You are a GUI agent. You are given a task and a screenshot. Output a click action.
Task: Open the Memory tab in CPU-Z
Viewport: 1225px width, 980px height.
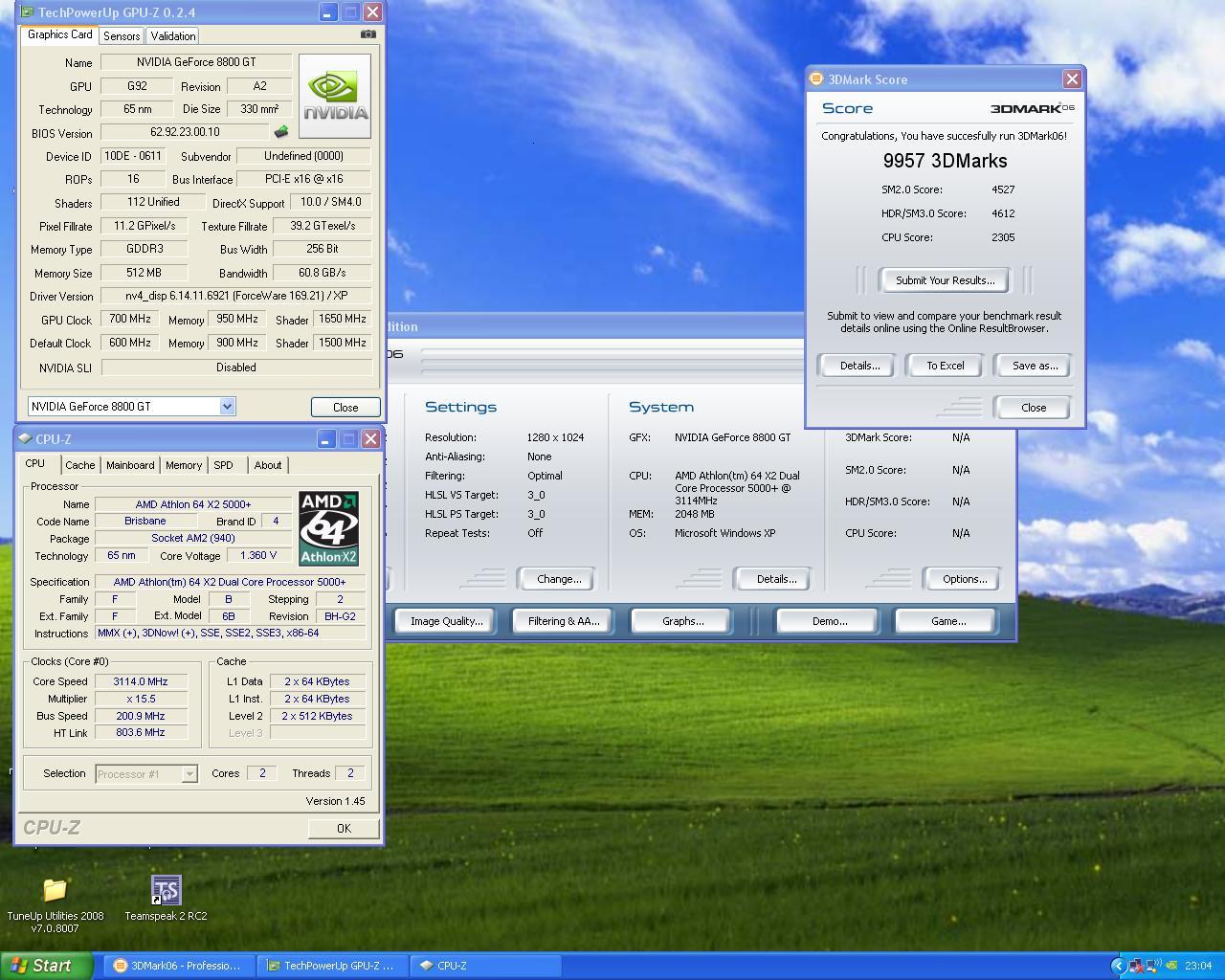(184, 465)
